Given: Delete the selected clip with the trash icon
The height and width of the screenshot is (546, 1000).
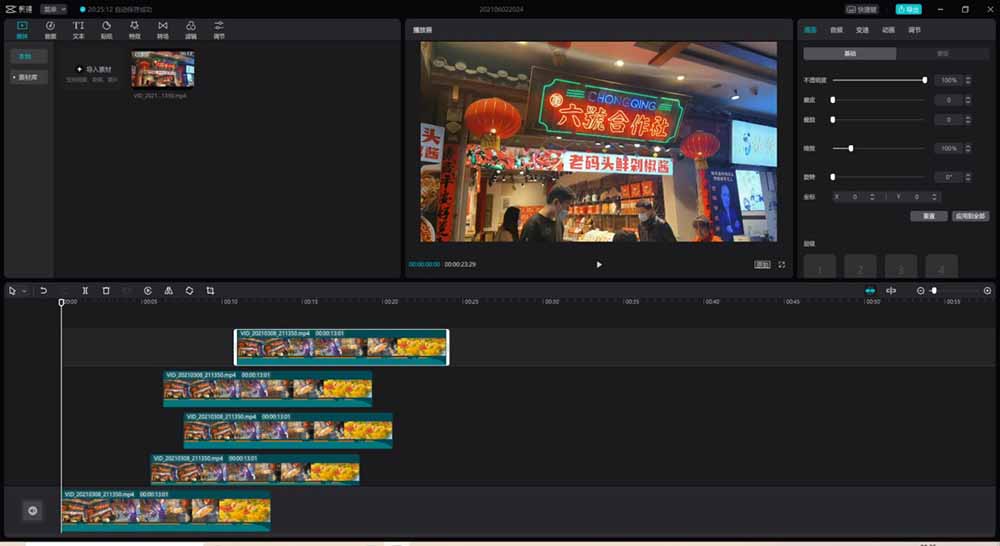Looking at the screenshot, I should click(106, 291).
